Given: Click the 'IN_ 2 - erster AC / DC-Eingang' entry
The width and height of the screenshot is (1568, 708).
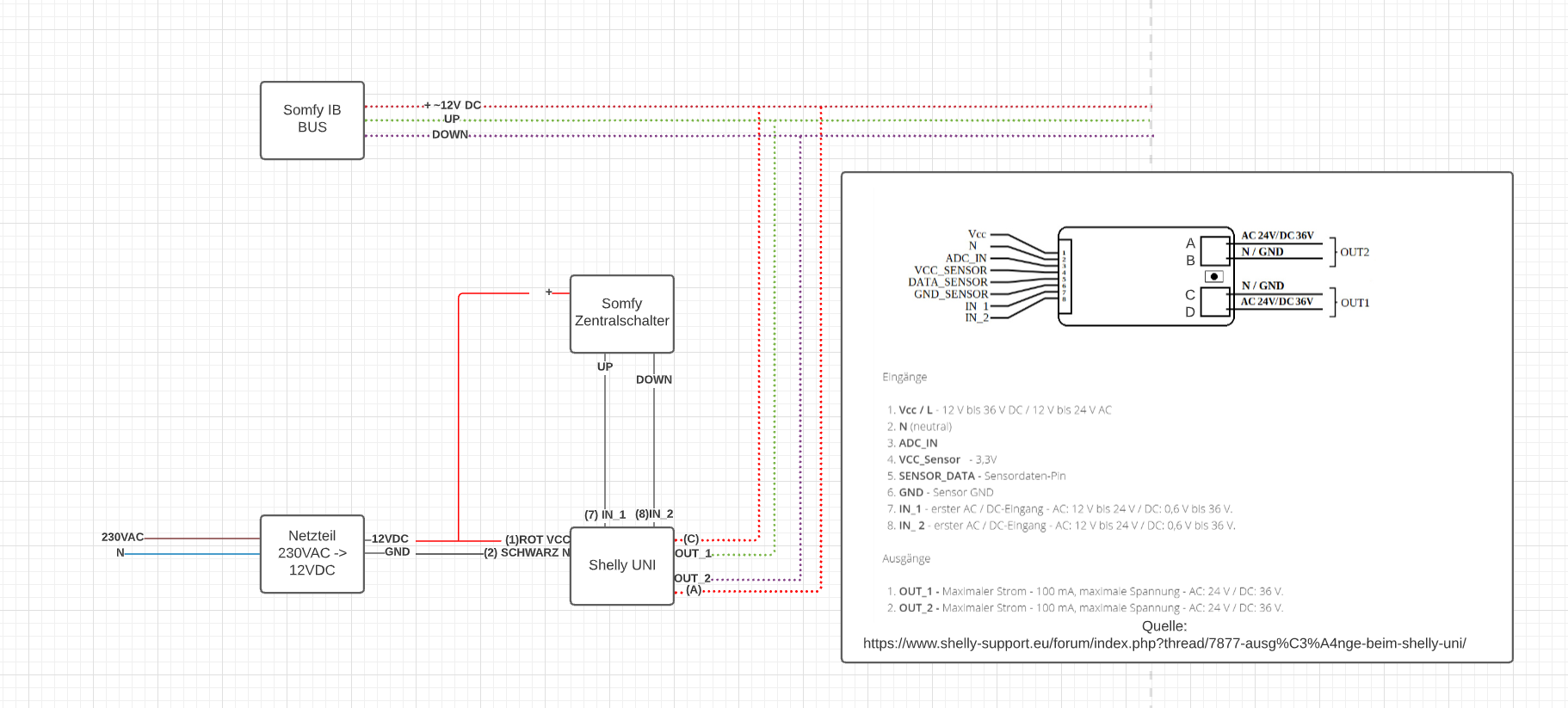Looking at the screenshot, I should [1061, 525].
